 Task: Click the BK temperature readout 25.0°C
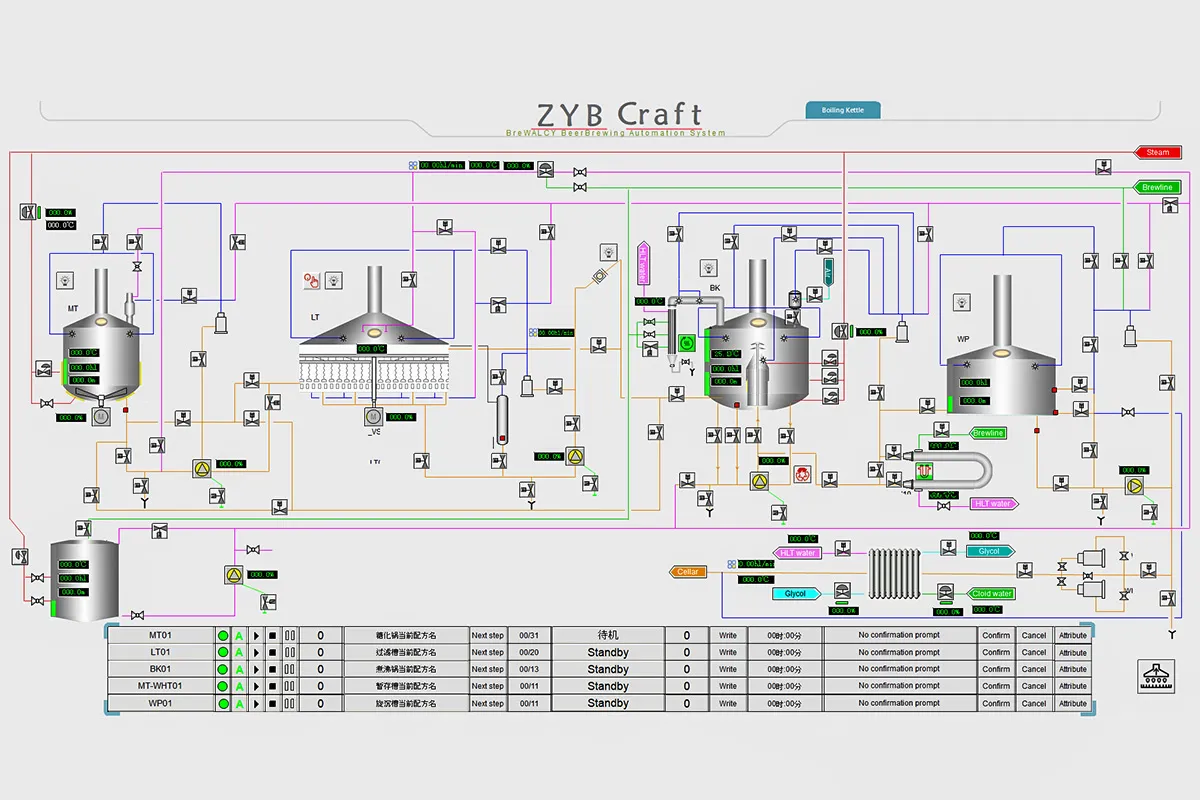pos(726,353)
